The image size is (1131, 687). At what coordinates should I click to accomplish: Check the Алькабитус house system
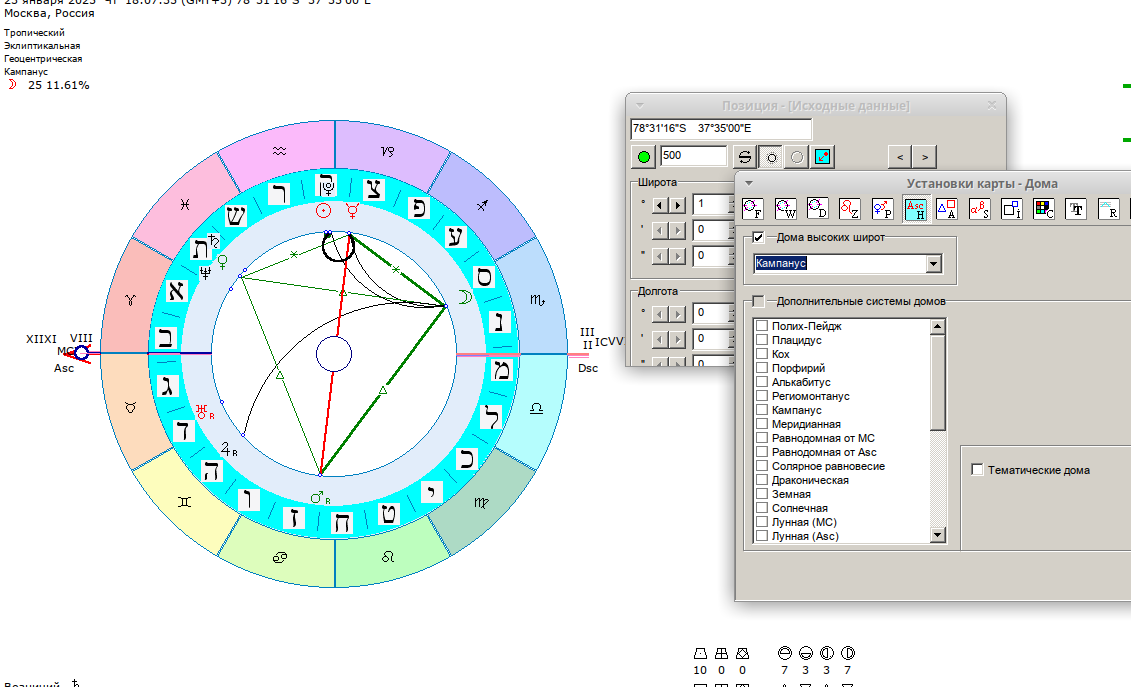[x=762, y=382]
